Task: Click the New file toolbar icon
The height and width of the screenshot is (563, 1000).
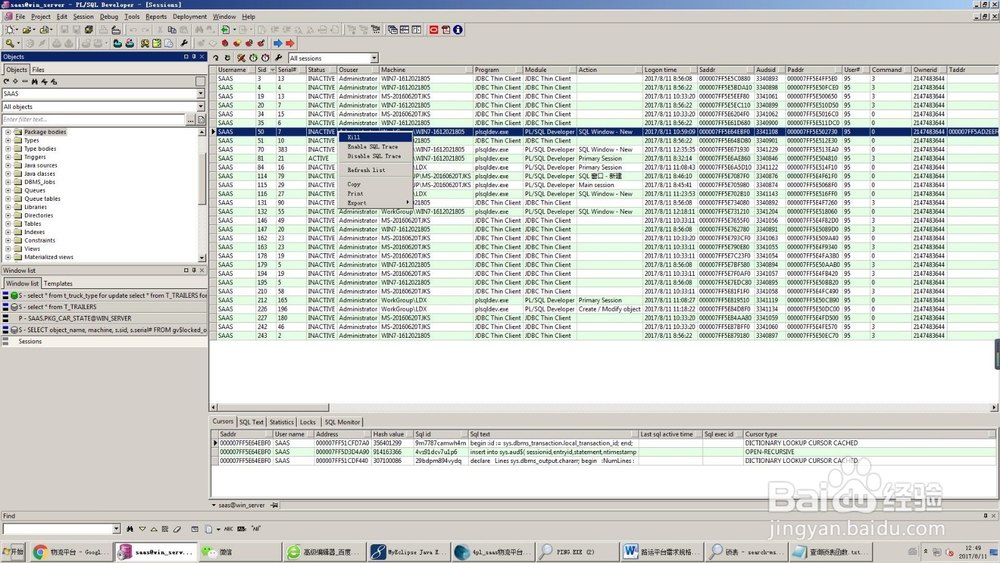Action: coord(10,30)
